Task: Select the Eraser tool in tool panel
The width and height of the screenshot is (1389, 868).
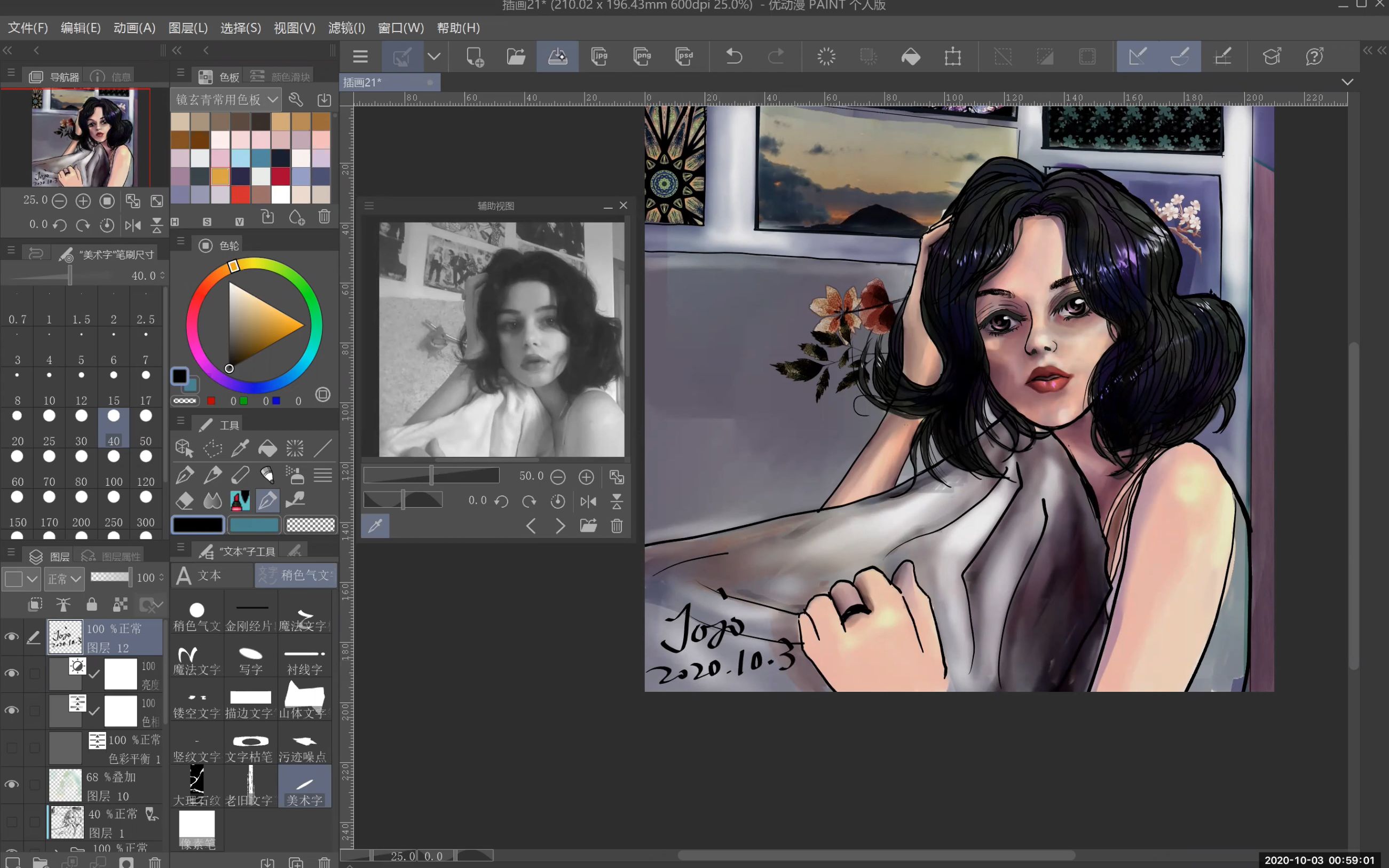Action: tap(184, 500)
